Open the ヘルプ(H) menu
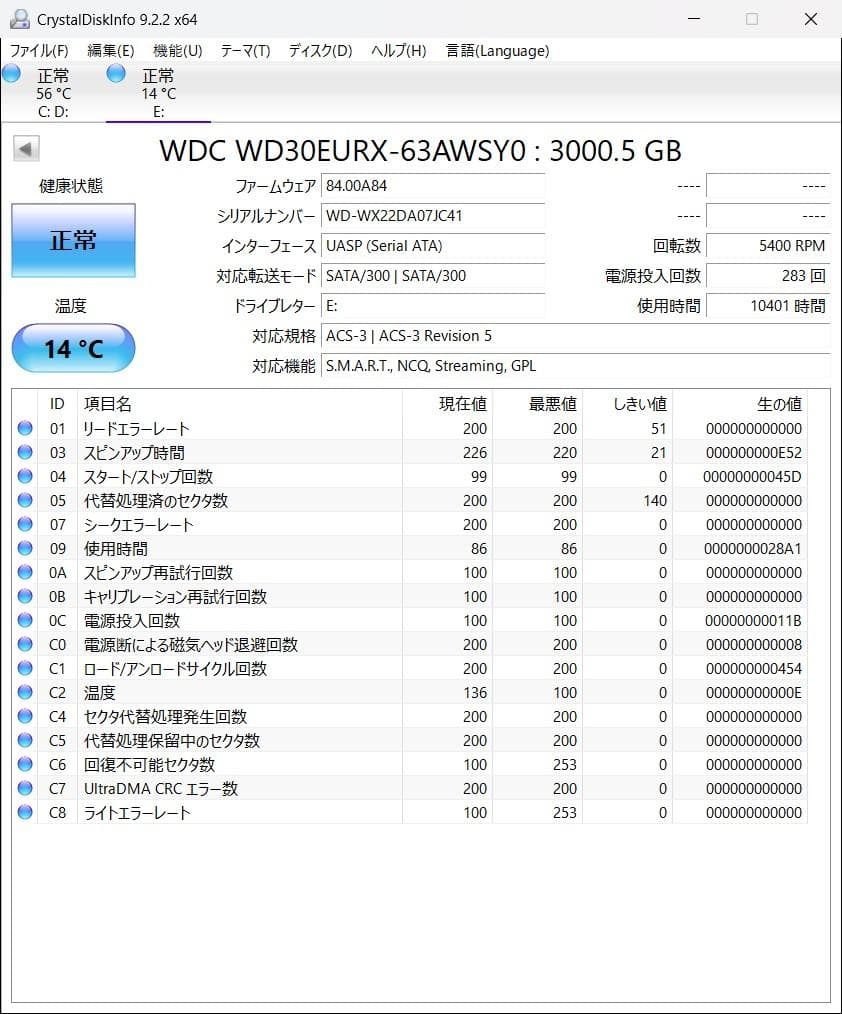The image size is (842, 1014). 390,50
